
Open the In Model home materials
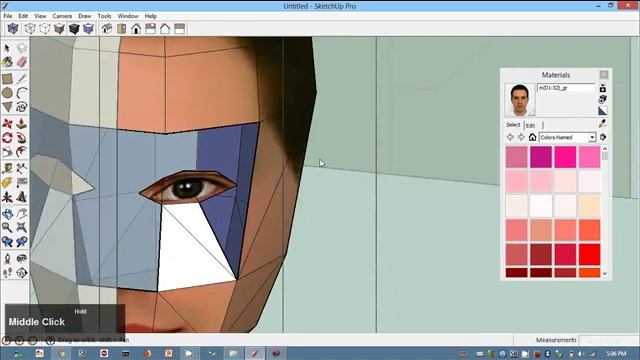(x=532, y=137)
